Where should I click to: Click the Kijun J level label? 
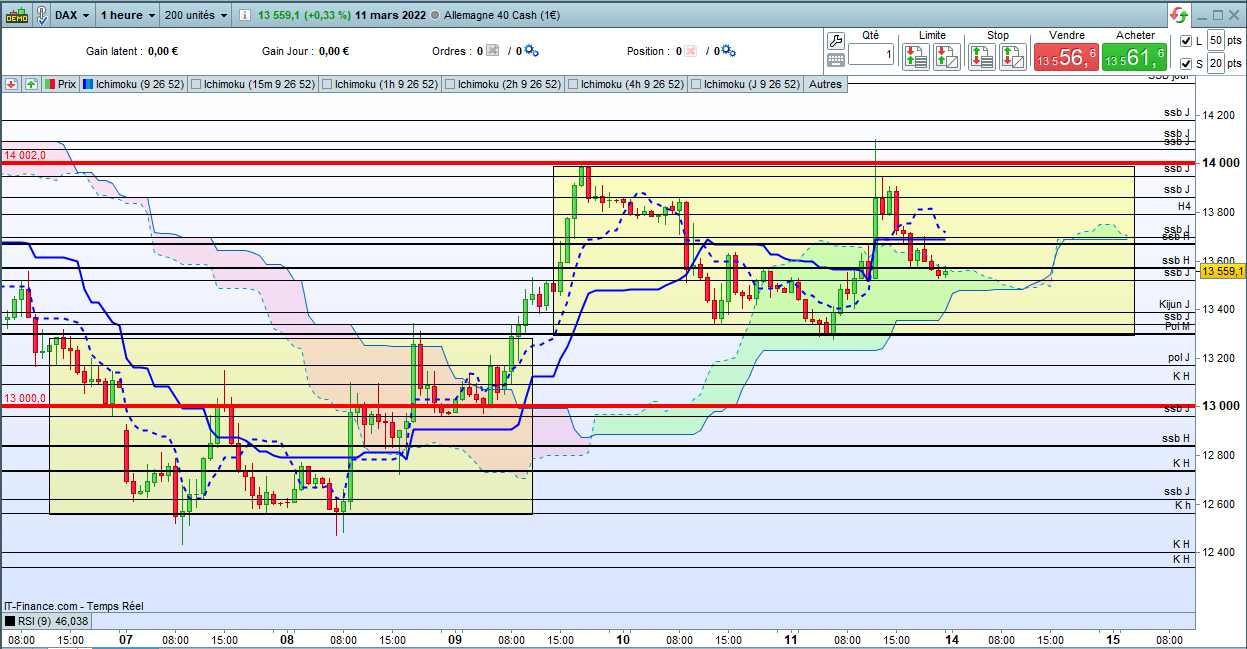coord(1174,304)
